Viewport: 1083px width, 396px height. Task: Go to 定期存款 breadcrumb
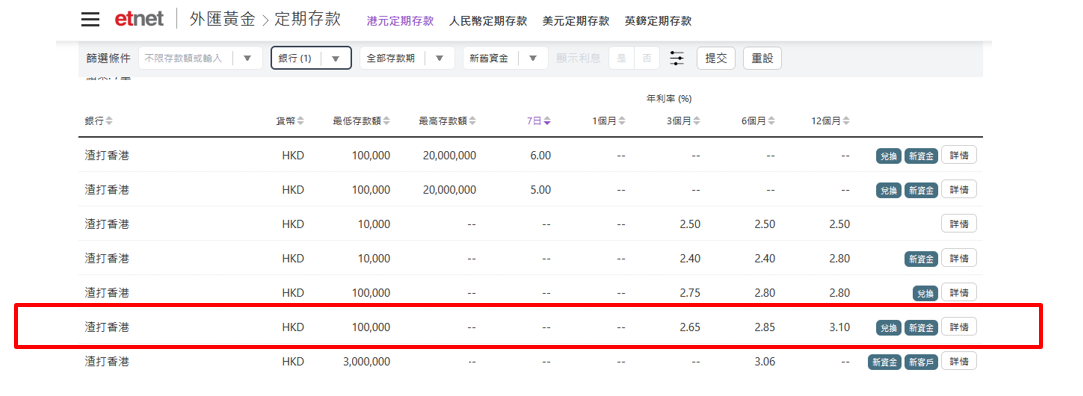tap(307, 19)
